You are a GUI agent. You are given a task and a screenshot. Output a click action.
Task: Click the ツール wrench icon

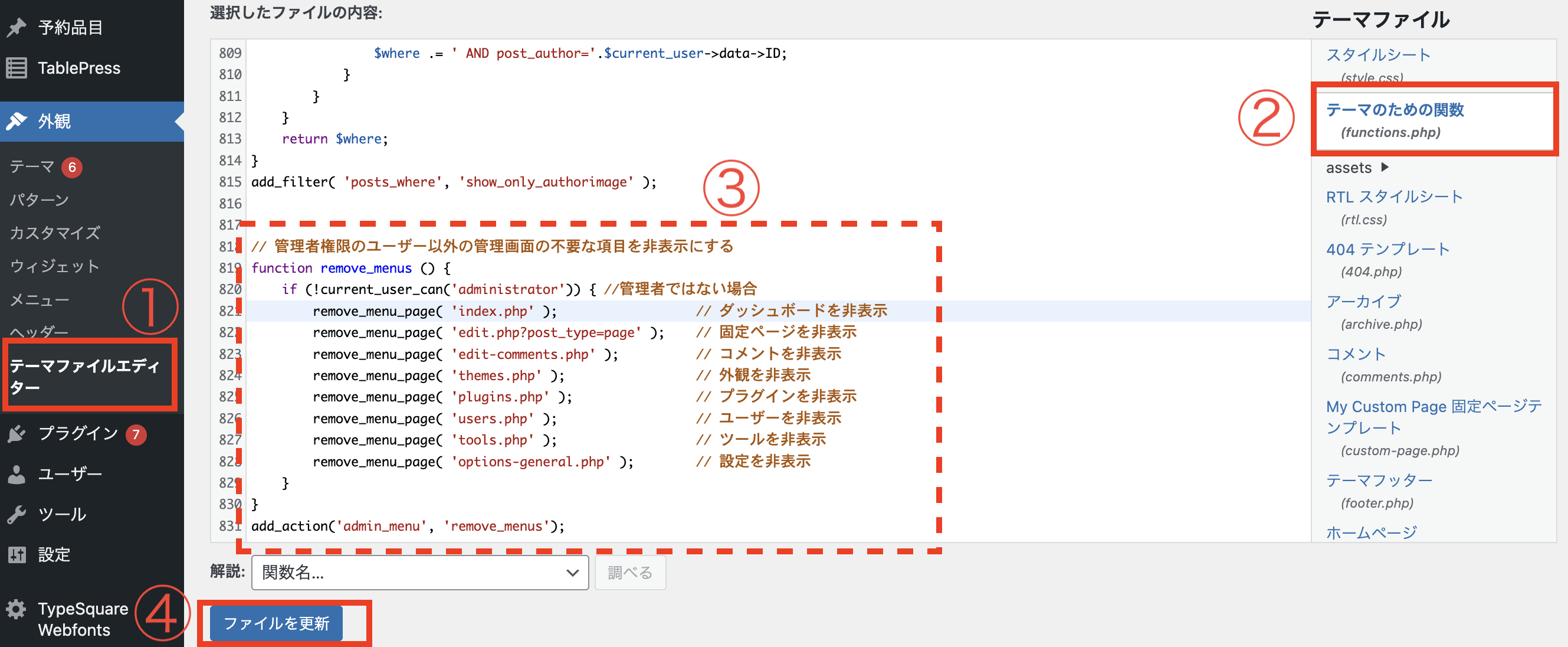click(17, 514)
